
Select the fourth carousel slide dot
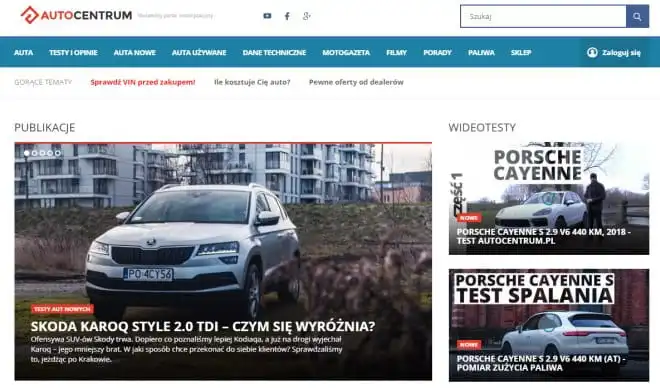[x=50, y=153]
